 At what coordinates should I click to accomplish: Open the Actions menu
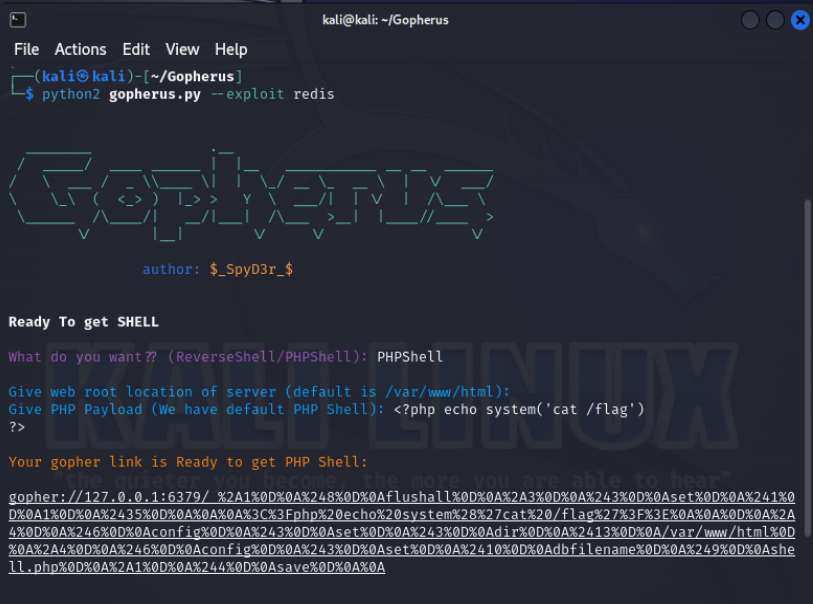[x=80, y=49]
